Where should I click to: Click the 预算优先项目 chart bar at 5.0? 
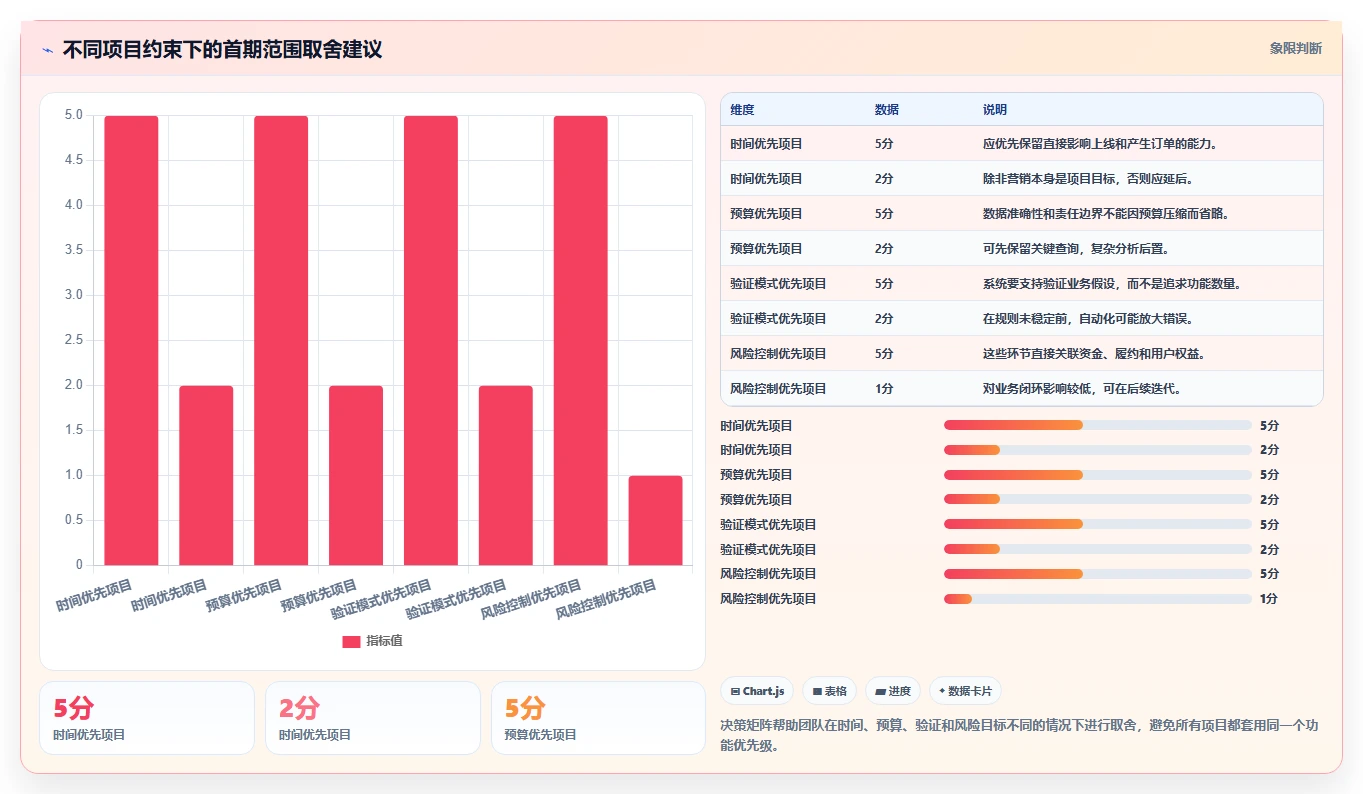[x=281, y=340]
